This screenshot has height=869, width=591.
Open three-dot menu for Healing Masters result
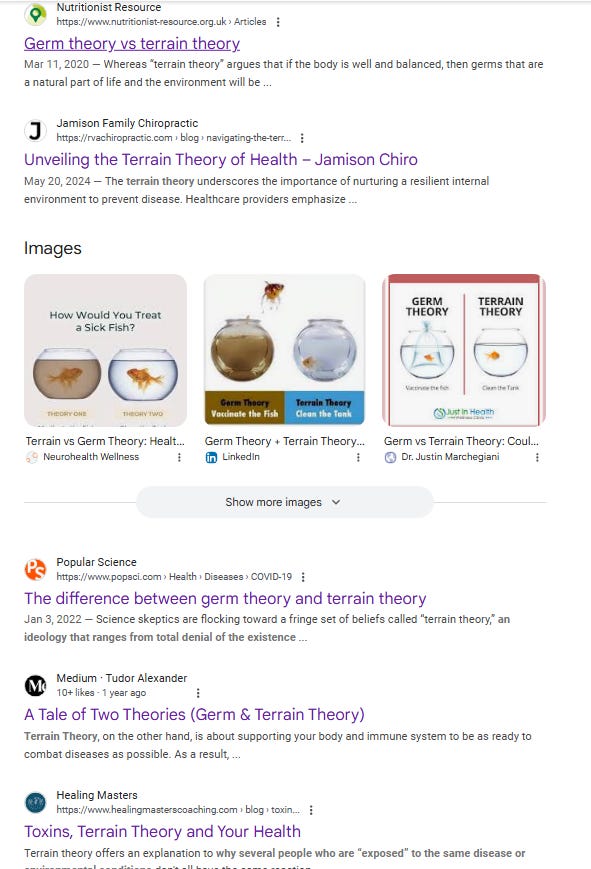[311, 810]
